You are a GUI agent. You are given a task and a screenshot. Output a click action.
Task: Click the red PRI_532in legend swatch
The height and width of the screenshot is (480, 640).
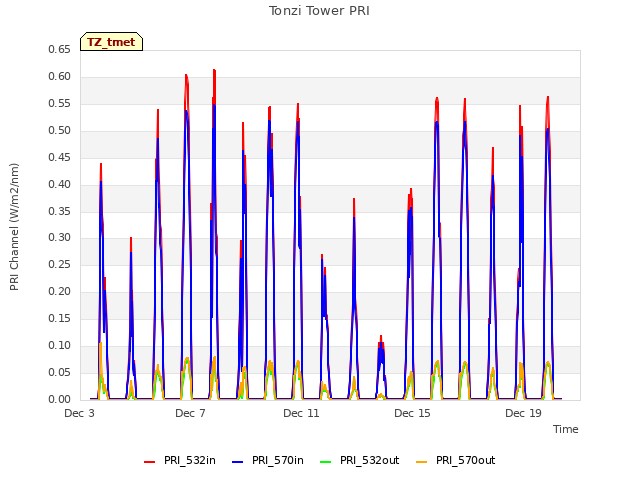[x=149, y=462]
